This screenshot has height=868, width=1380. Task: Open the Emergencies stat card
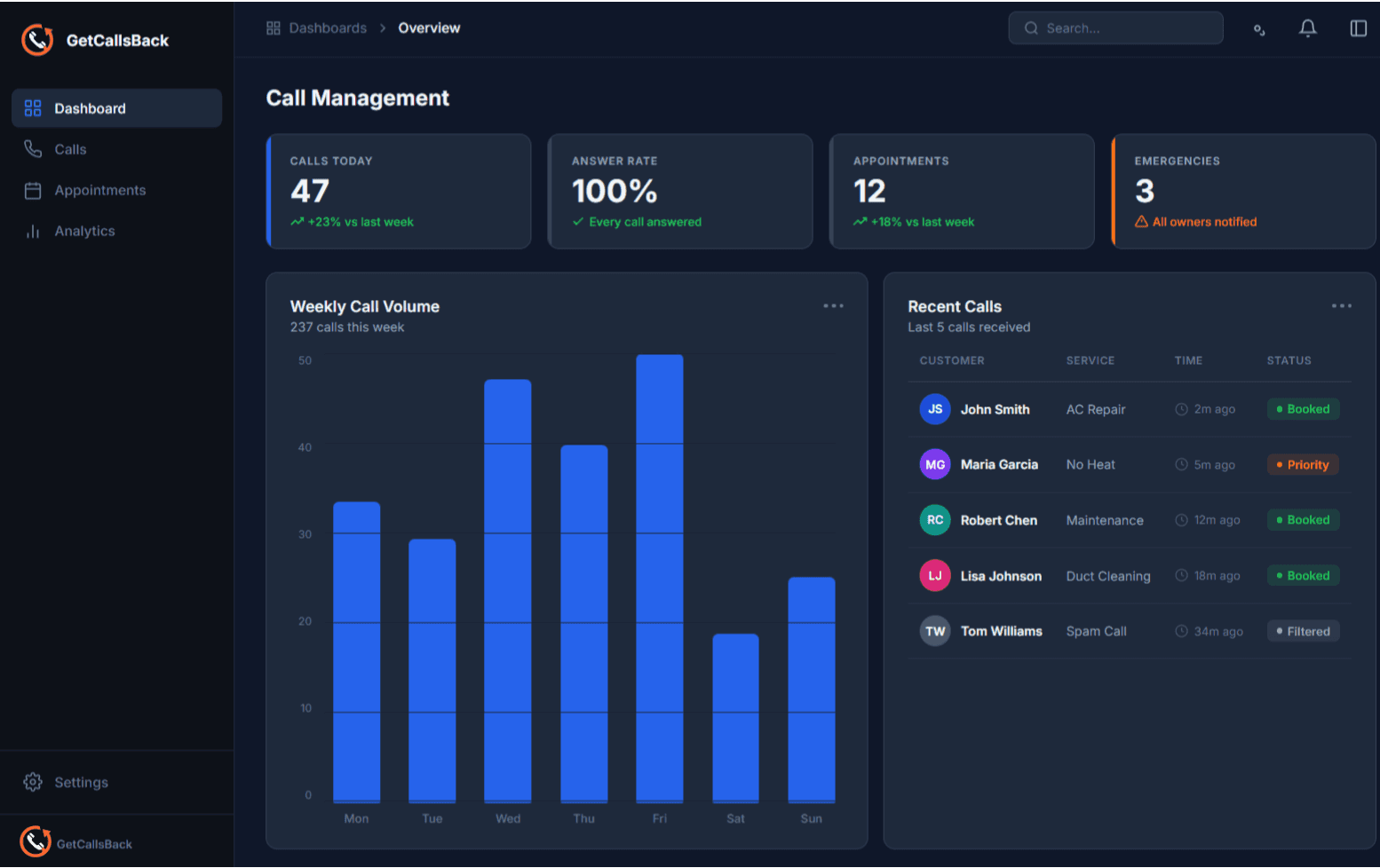(x=1242, y=191)
